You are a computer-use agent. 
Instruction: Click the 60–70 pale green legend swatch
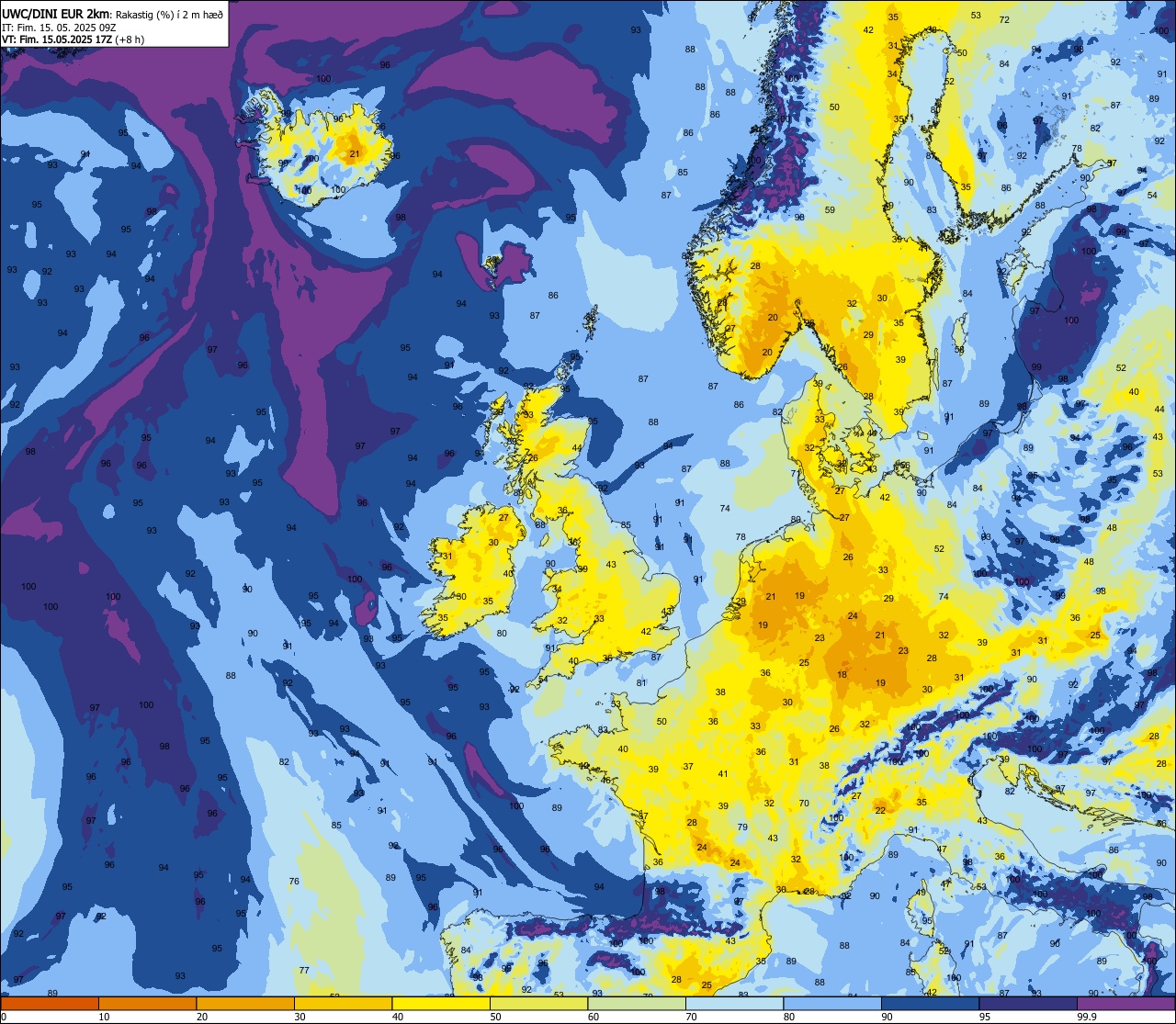(637, 1003)
